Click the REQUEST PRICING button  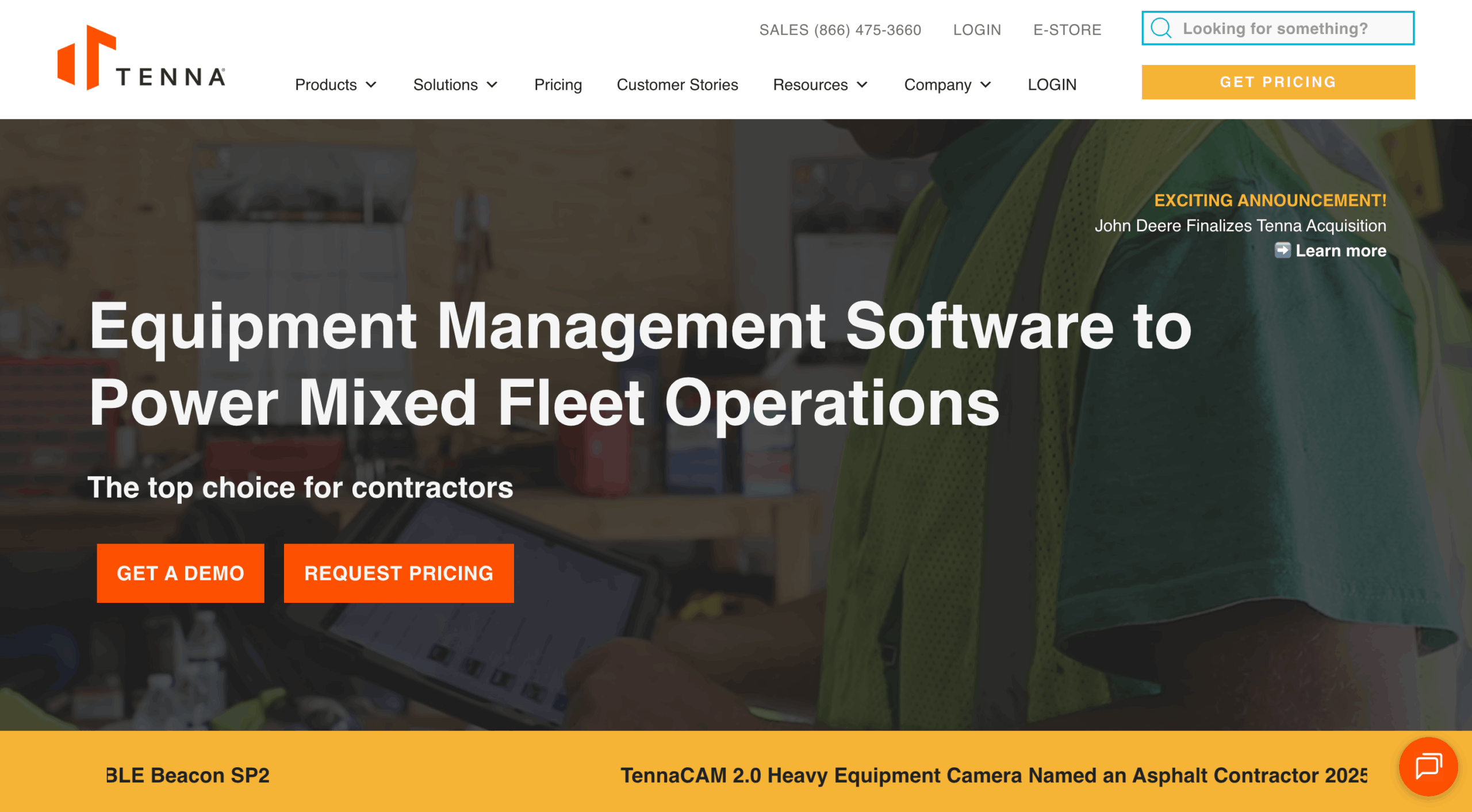point(398,573)
